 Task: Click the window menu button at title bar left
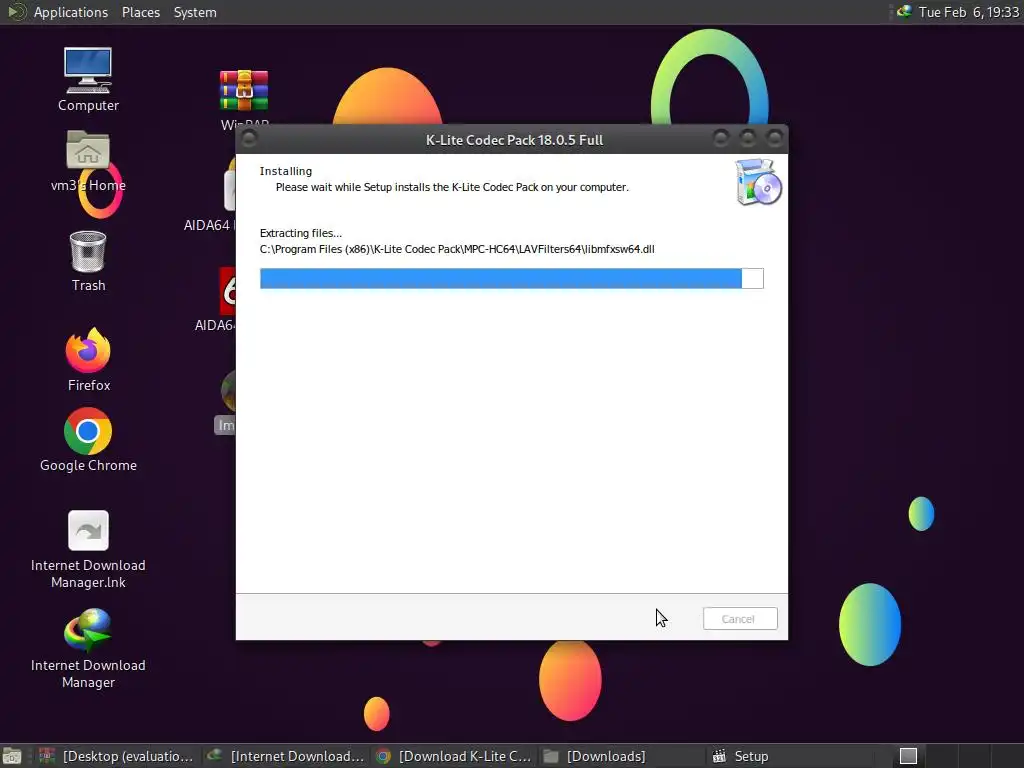click(x=249, y=138)
